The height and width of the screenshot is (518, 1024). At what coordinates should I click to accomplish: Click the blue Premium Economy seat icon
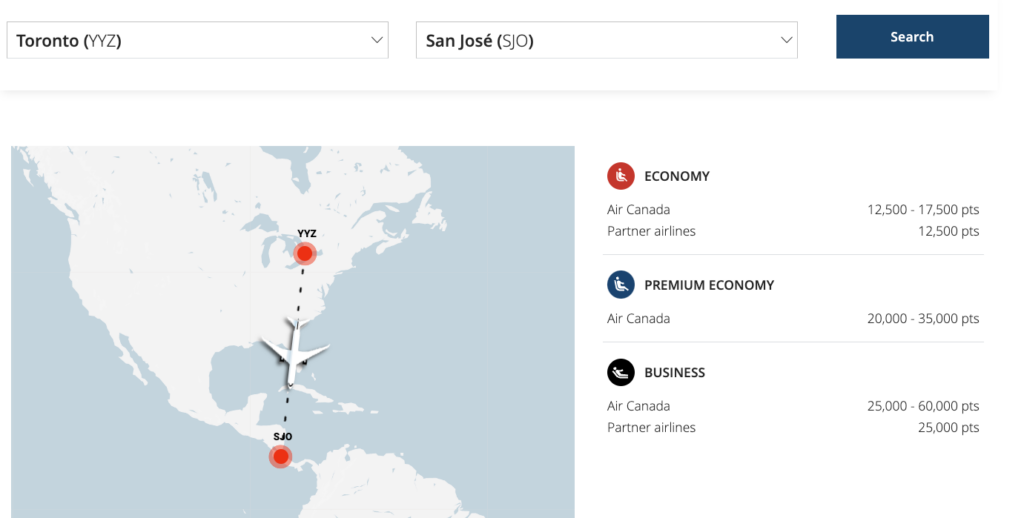tap(621, 285)
